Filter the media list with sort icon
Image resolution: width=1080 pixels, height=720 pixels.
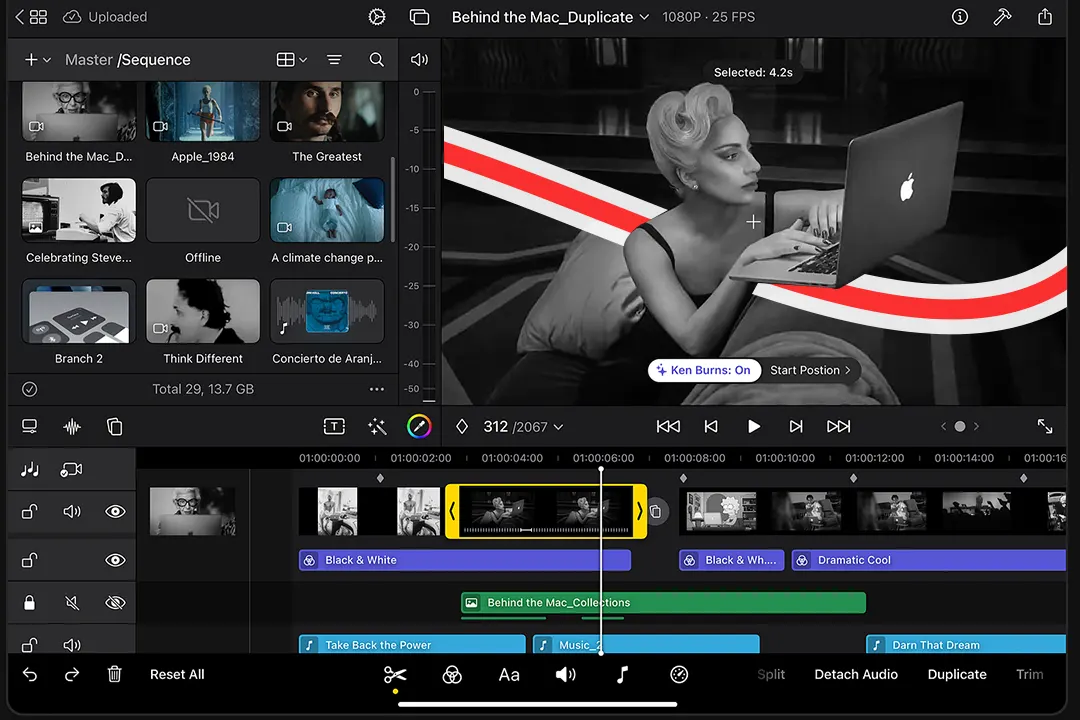tap(334, 60)
